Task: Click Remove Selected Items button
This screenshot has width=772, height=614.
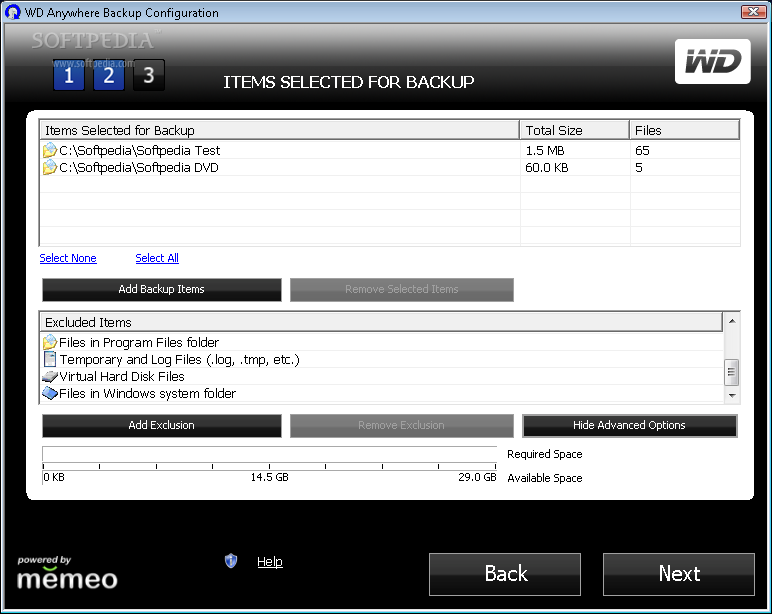Action: pyautogui.click(x=402, y=290)
